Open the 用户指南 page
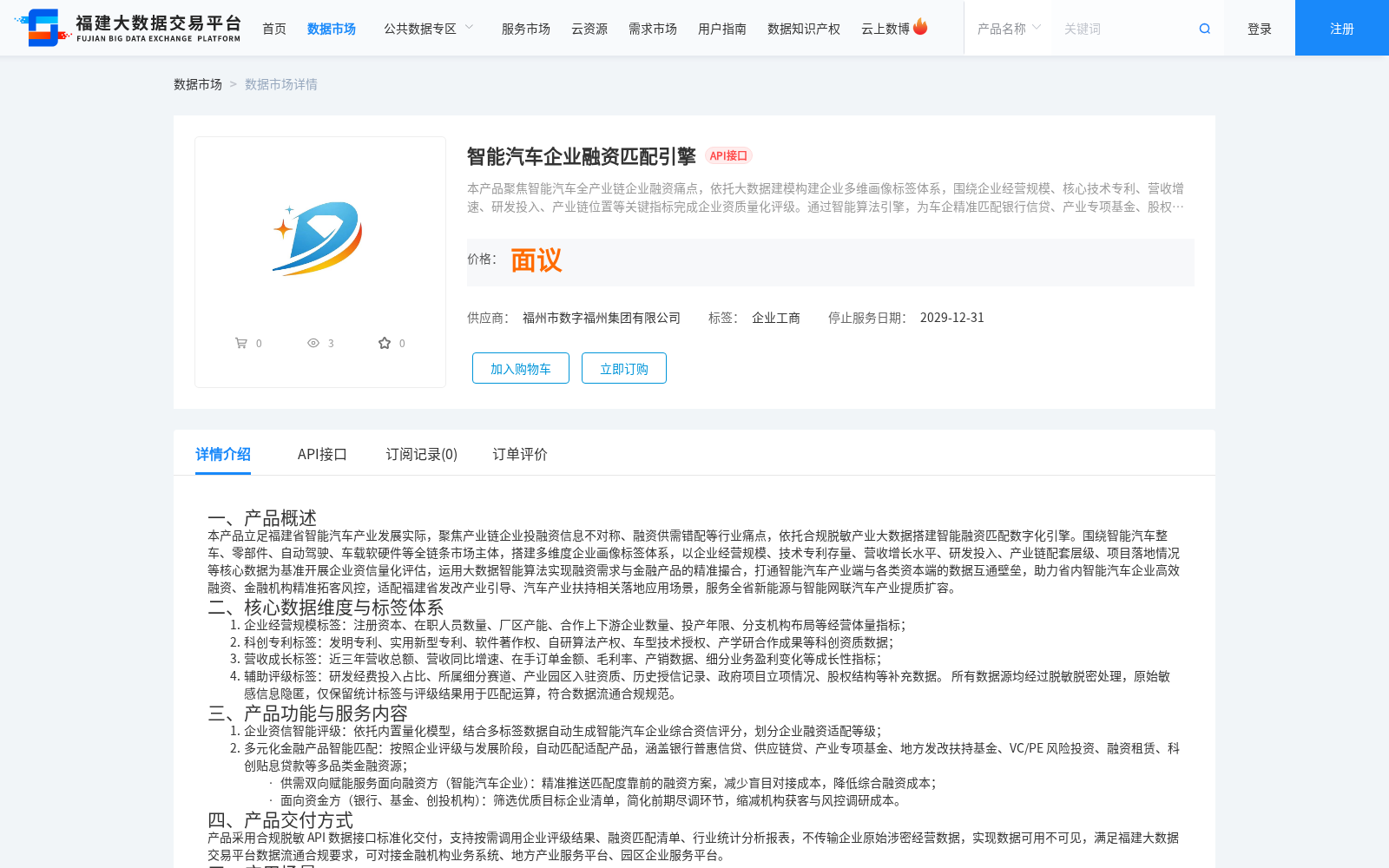 [722, 29]
